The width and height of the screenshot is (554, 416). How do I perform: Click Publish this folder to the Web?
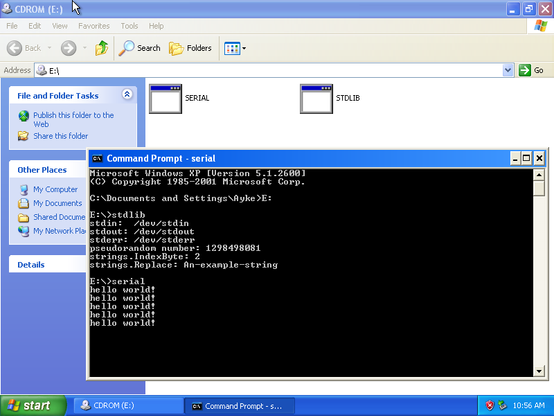pos(73,119)
